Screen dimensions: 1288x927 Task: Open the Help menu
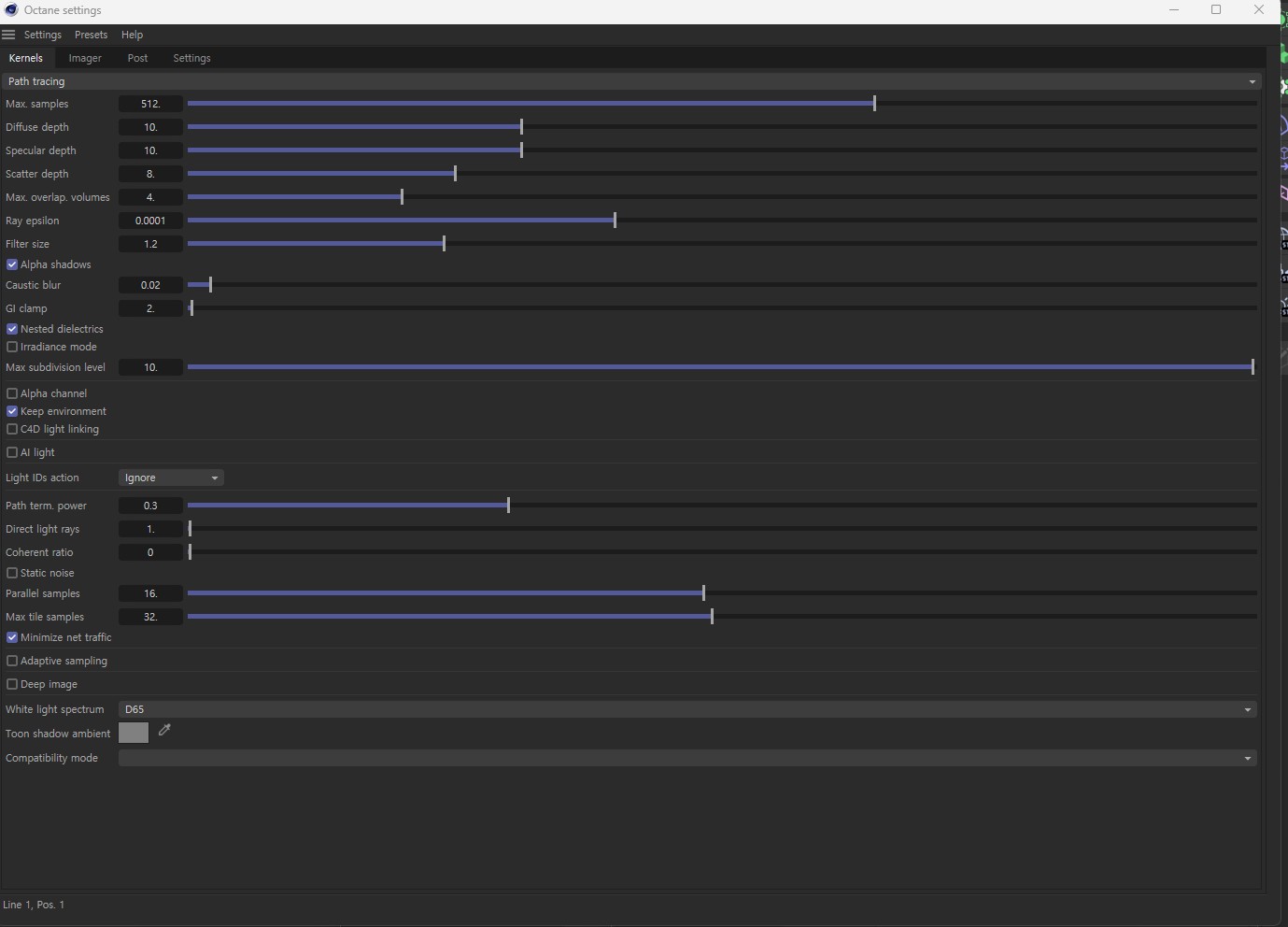[132, 35]
